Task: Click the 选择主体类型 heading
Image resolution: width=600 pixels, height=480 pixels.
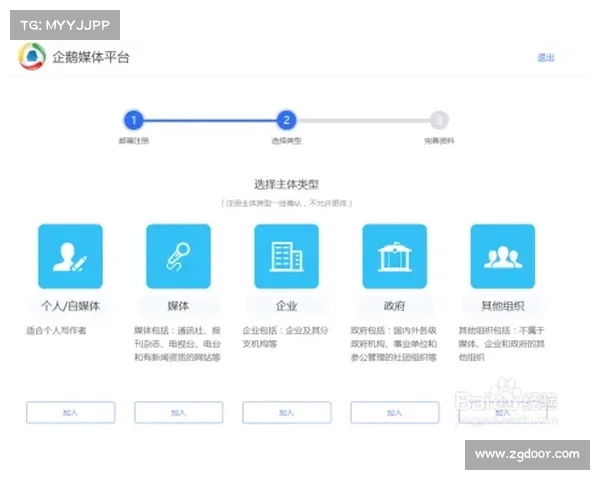Action: coord(287,184)
